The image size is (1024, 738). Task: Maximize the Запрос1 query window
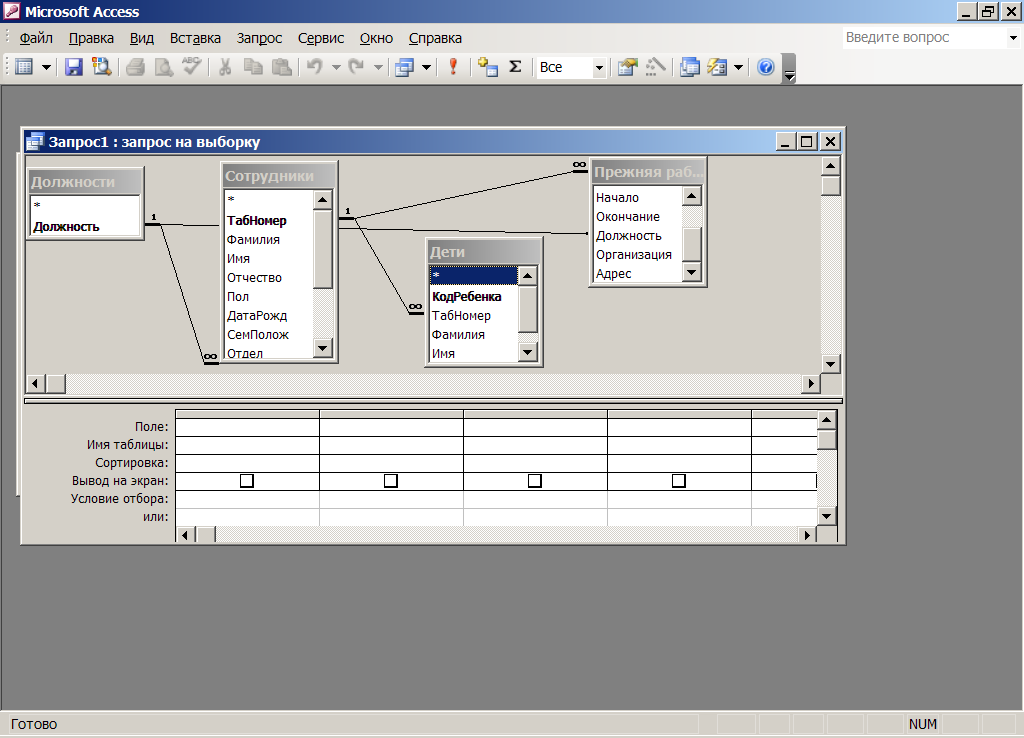click(x=807, y=142)
